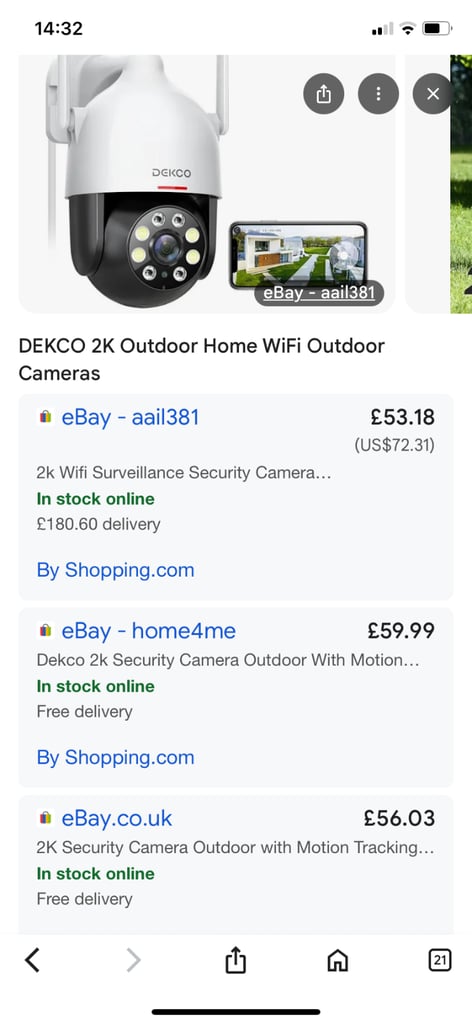Close the product overlay with the X
Image resolution: width=472 pixels, height=1024 pixels.
pos(433,95)
